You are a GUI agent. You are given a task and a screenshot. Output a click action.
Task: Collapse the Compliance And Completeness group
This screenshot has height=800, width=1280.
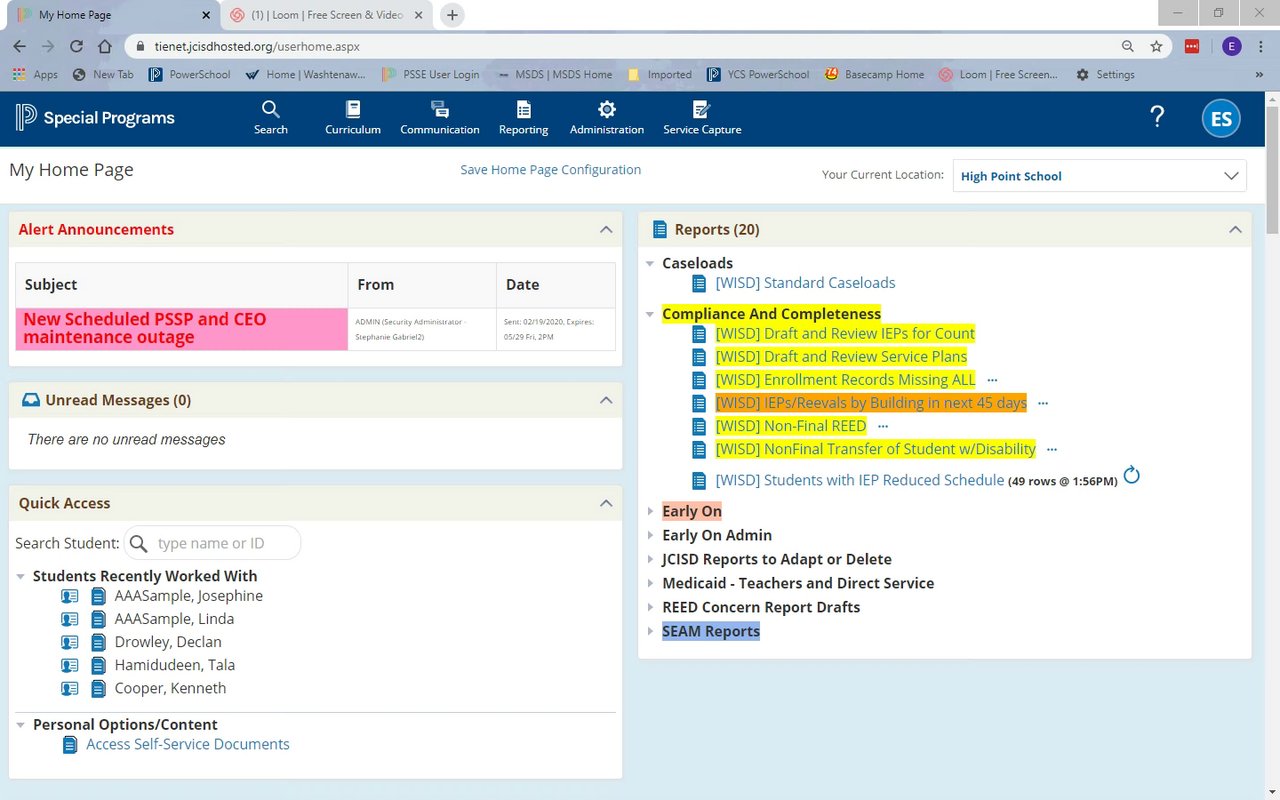(x=650, y=314)
